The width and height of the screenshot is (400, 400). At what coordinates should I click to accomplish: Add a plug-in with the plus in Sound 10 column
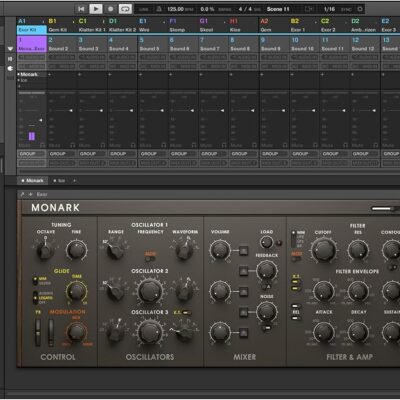[292, 74]
